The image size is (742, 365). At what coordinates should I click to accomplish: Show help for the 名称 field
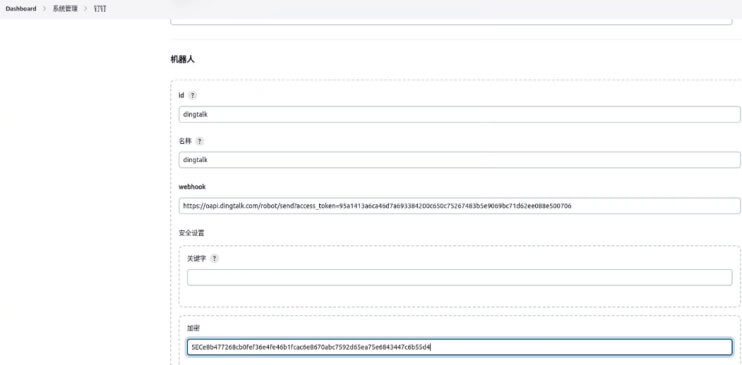pyautogui.click(x=200, y=141)
